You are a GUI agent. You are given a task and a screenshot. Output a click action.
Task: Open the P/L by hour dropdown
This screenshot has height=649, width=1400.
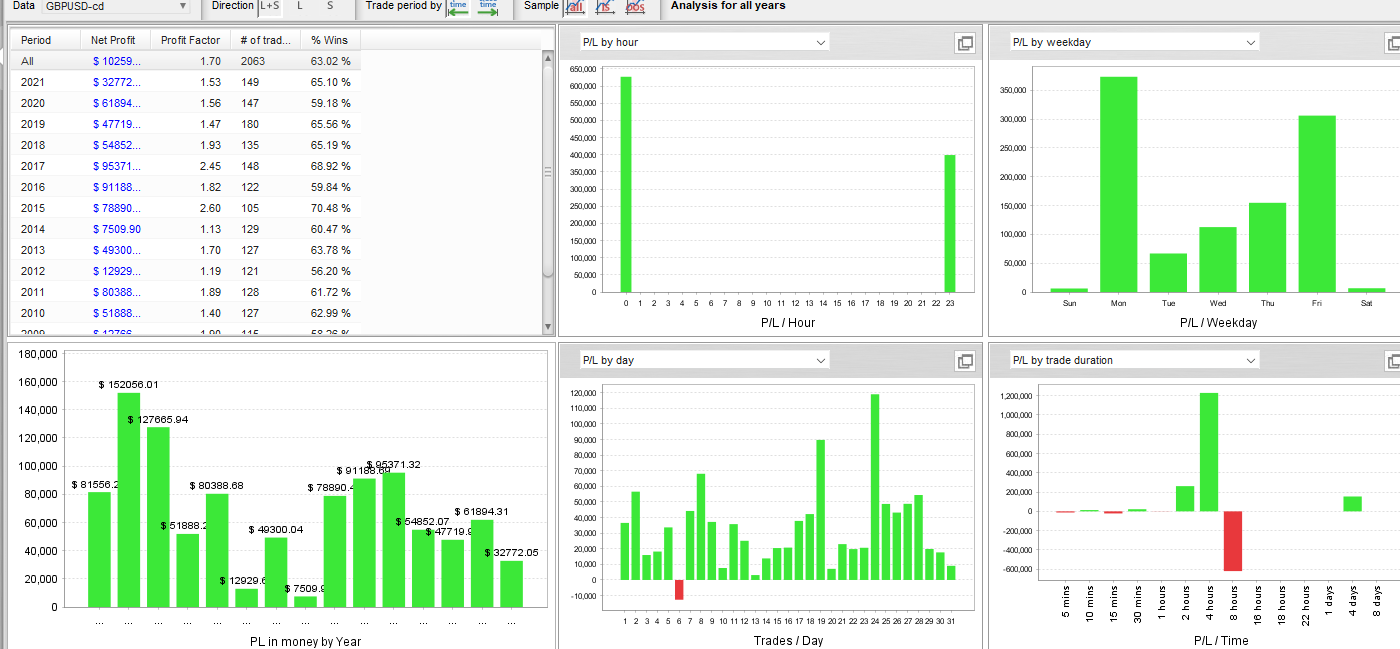point(704,42)
